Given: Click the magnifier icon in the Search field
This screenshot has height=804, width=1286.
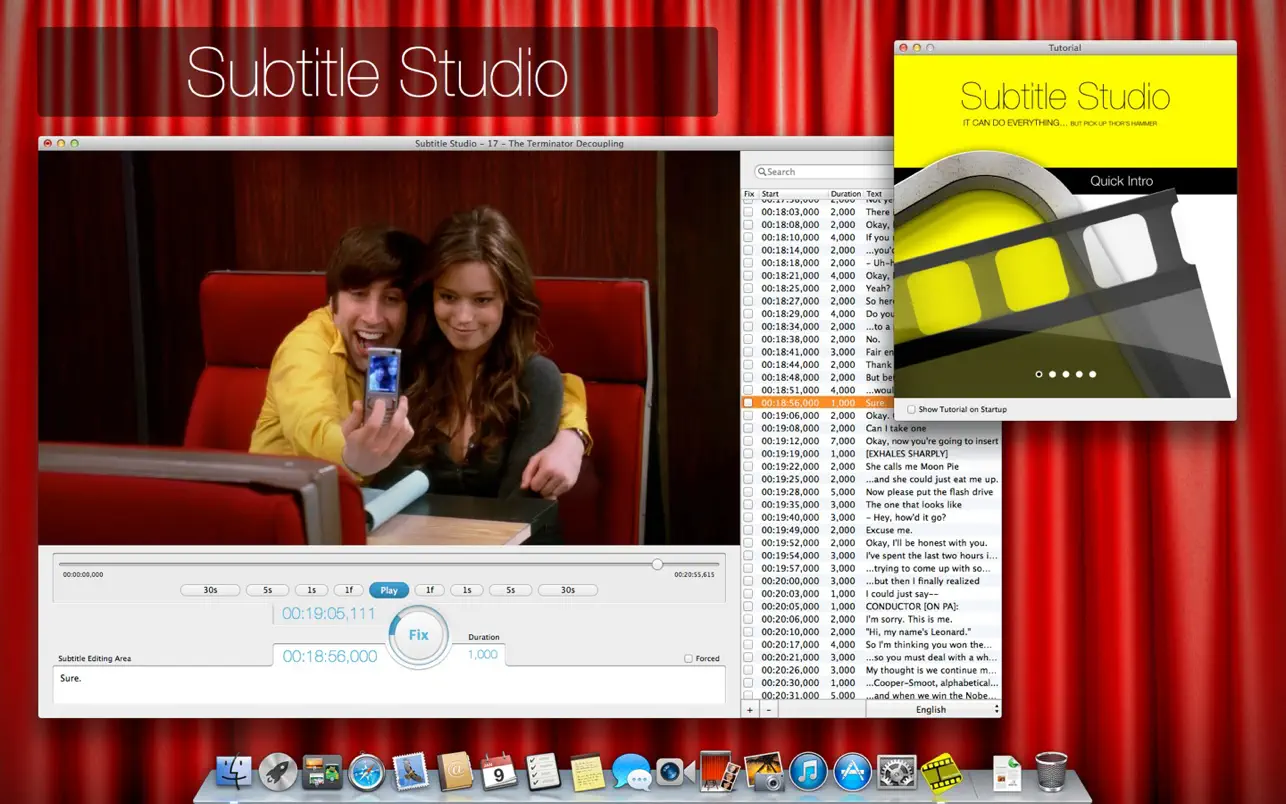Looking at the screenshot, I should tap(761, 172).
